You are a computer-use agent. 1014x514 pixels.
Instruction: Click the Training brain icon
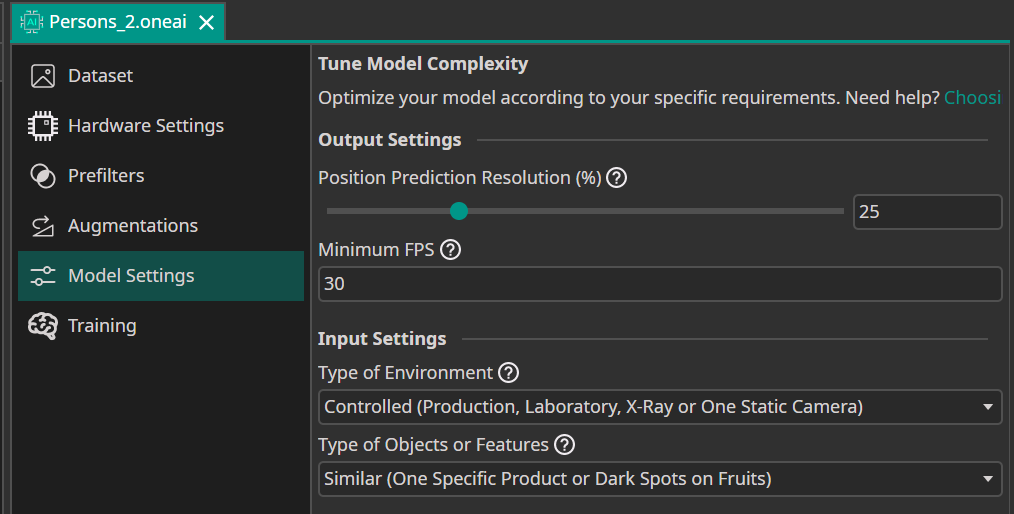[x=42, y=326]
